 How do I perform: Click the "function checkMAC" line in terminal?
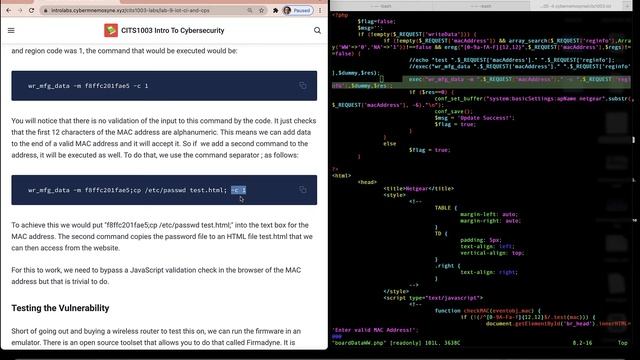click(488, 311)
